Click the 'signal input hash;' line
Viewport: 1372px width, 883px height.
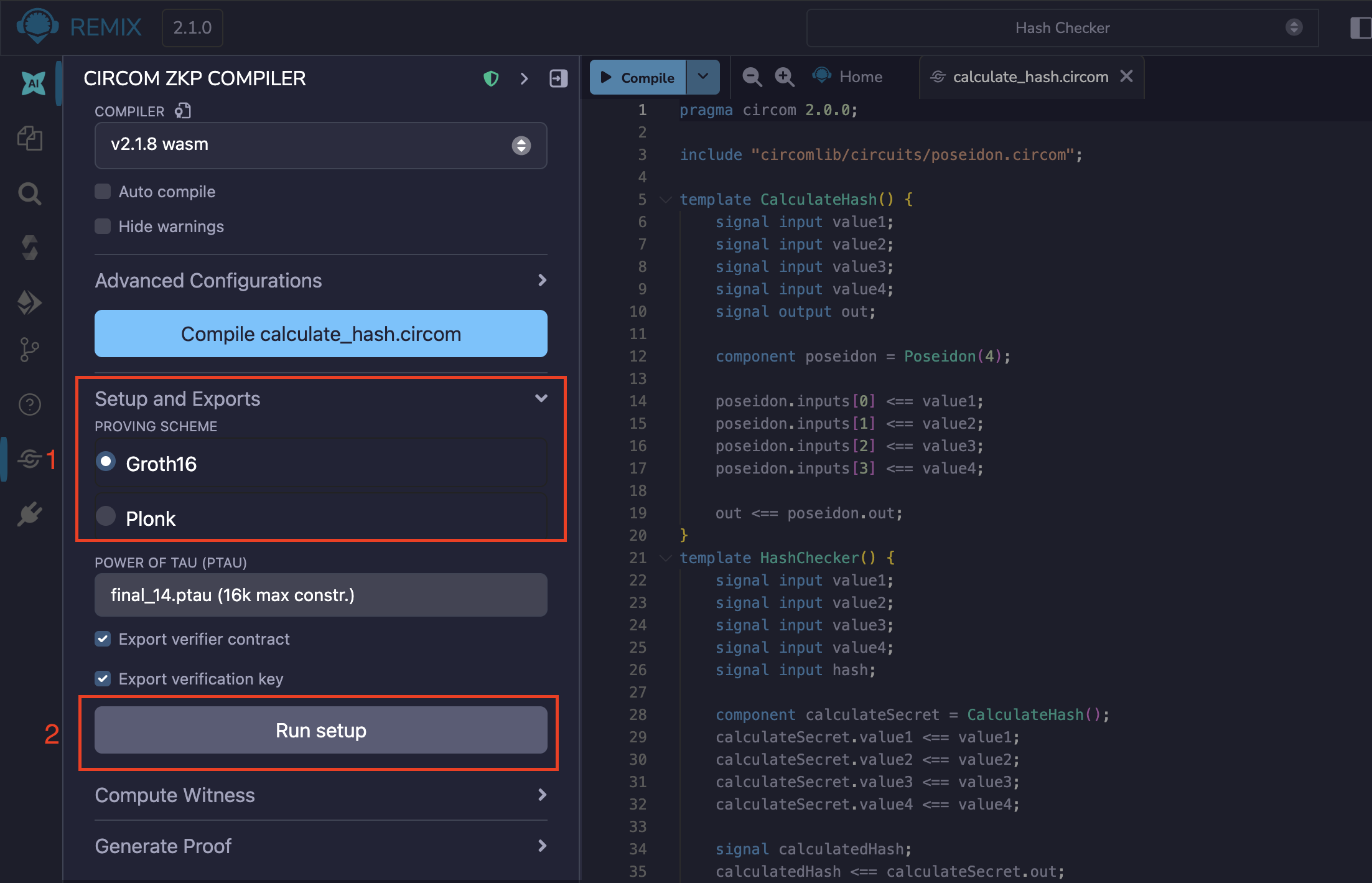pyautogui.click(x=795, y=670)
